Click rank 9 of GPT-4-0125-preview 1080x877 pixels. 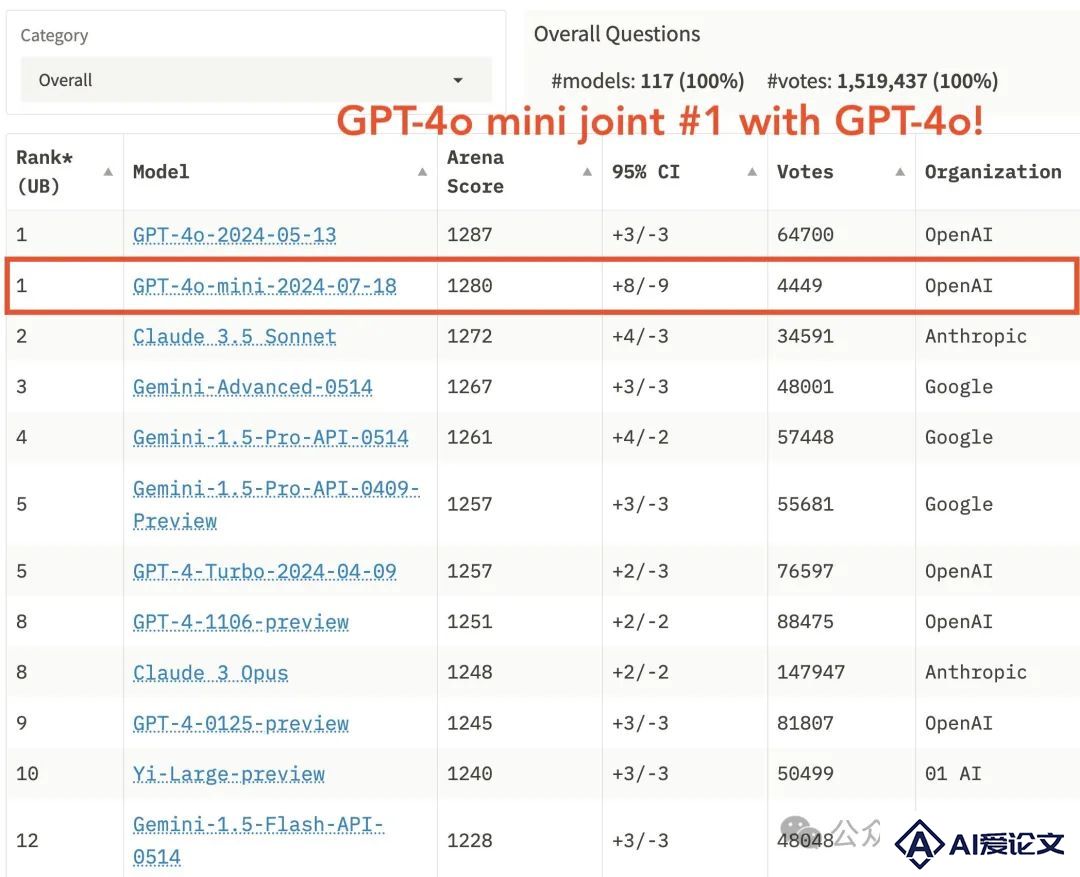22,723
